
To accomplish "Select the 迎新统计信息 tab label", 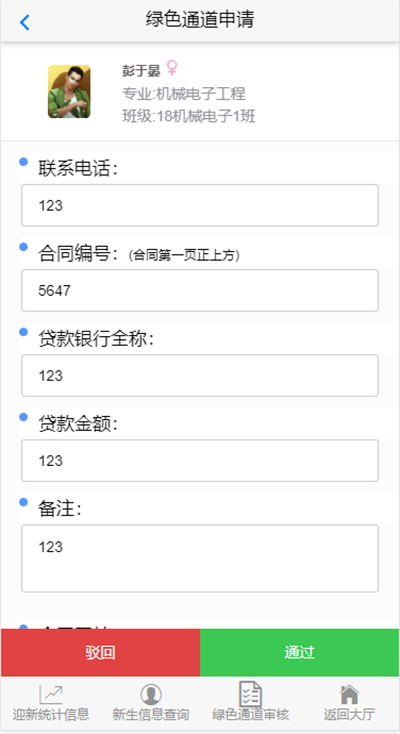I will [x=51, y=715].
